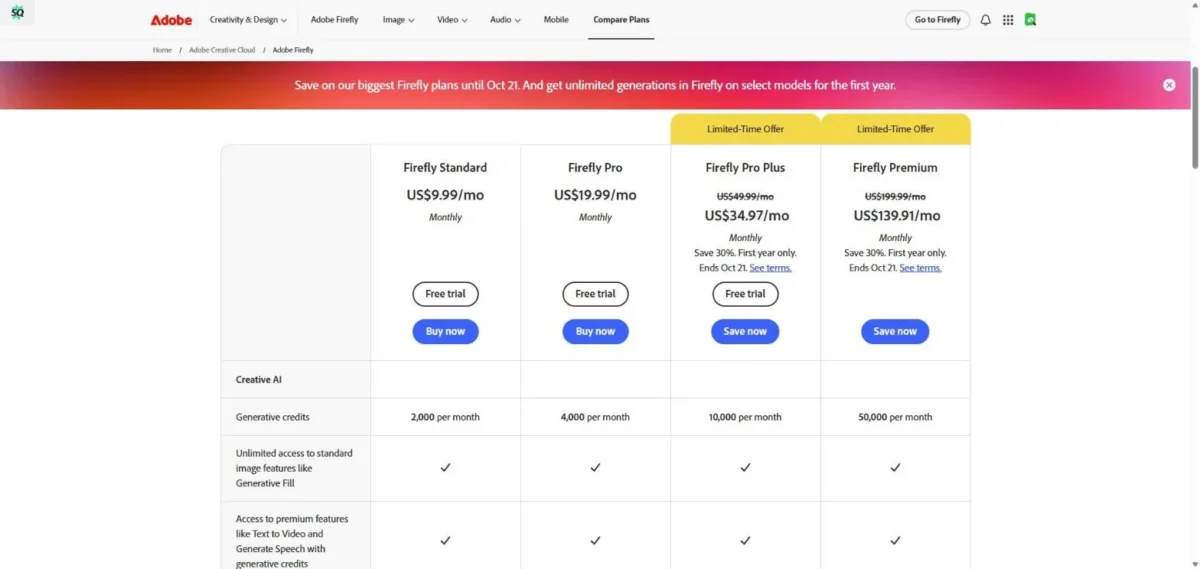Click the Firefly Pro Plus plan heading
This screenshot has width=1200, height=569.
[745, 168]
